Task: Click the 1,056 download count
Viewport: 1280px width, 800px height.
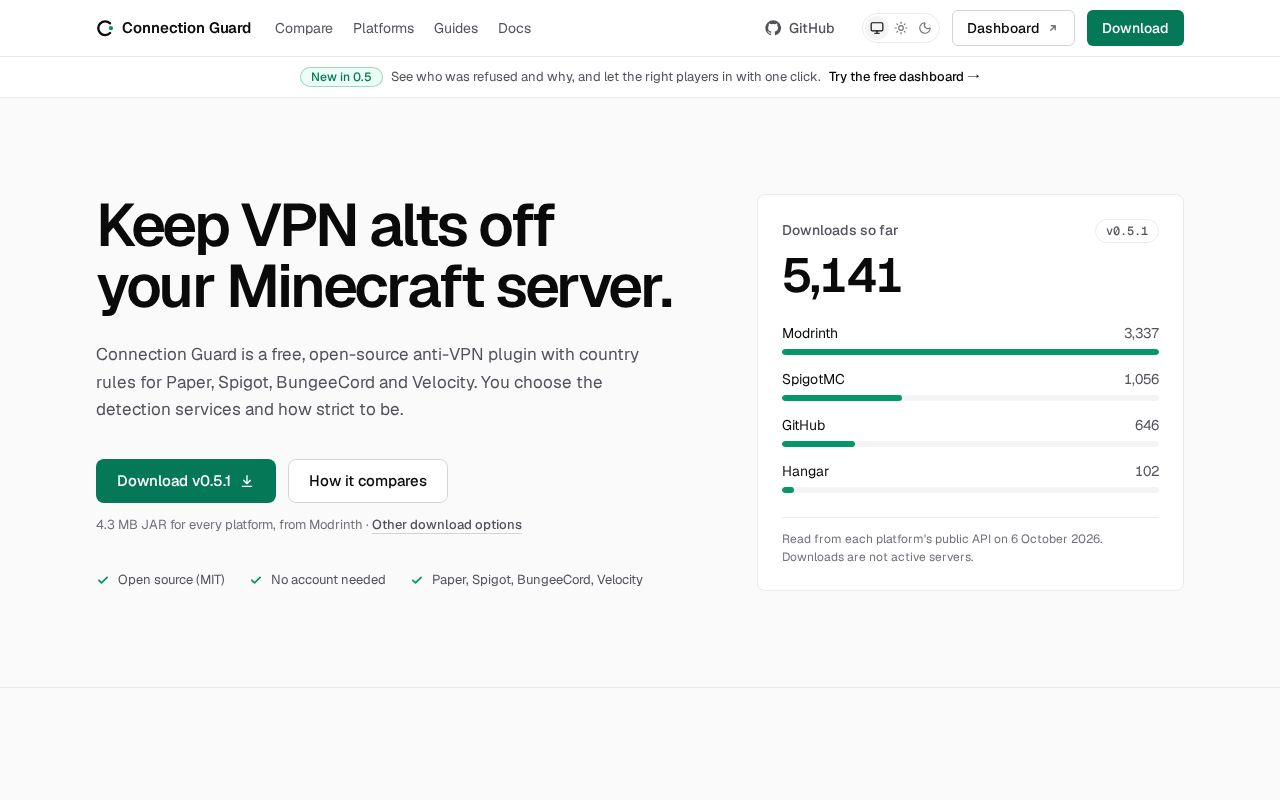Action: coord(1141,379)
